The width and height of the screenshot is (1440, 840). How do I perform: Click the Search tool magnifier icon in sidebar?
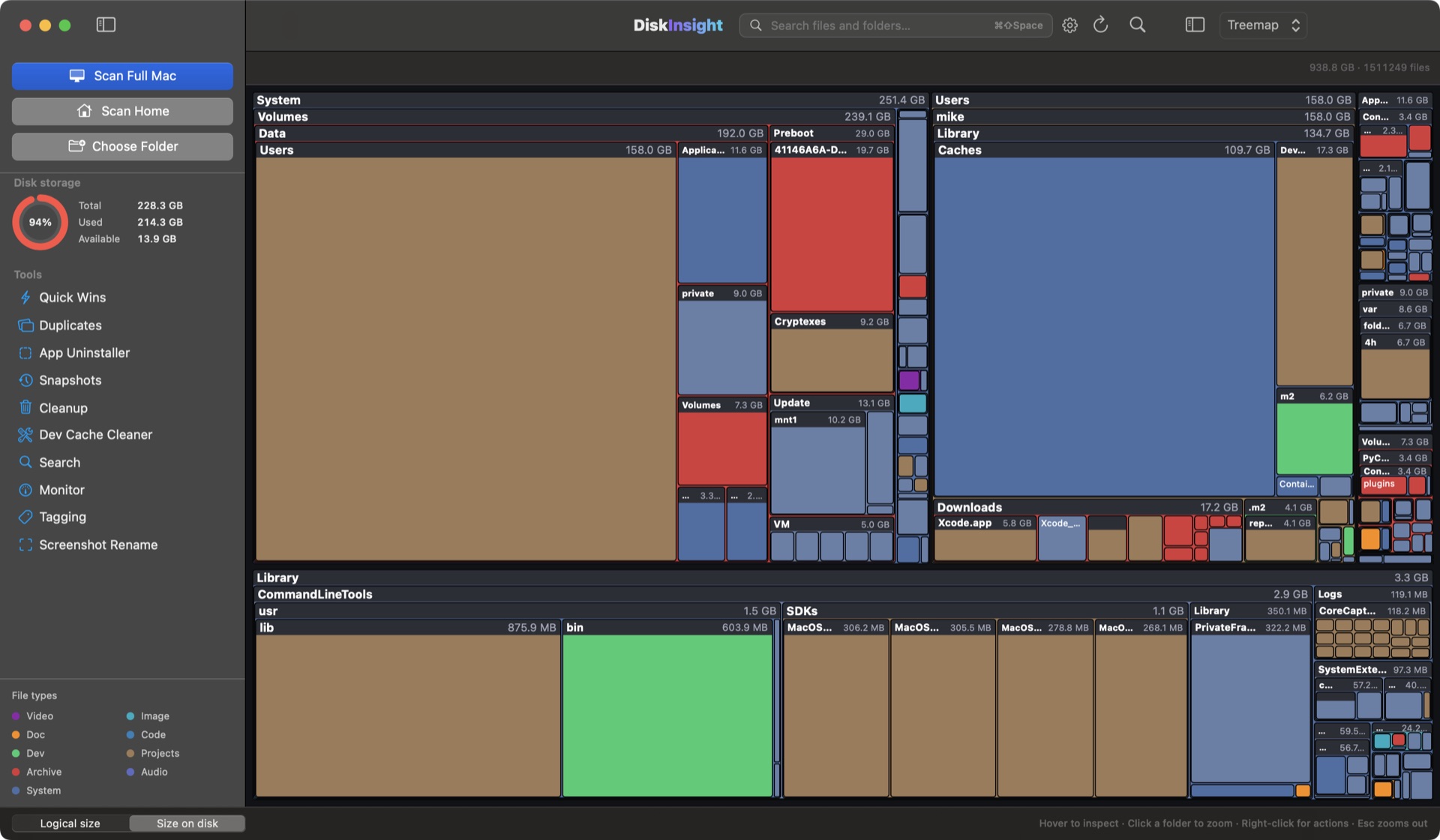pos(25,463)
